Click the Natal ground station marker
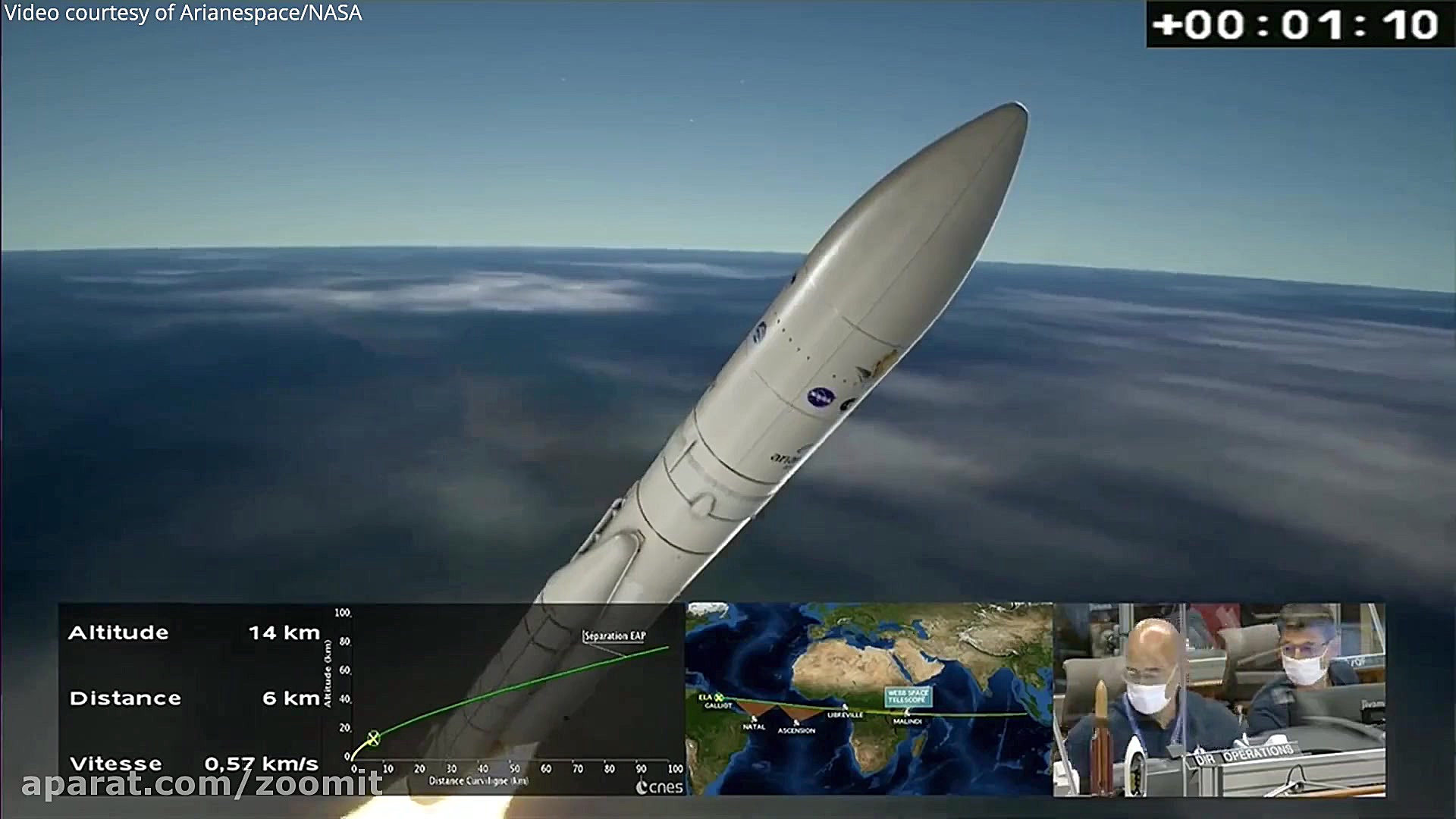Image resolution: width=1456 pixels, height=819 pixels. (754, 718)
